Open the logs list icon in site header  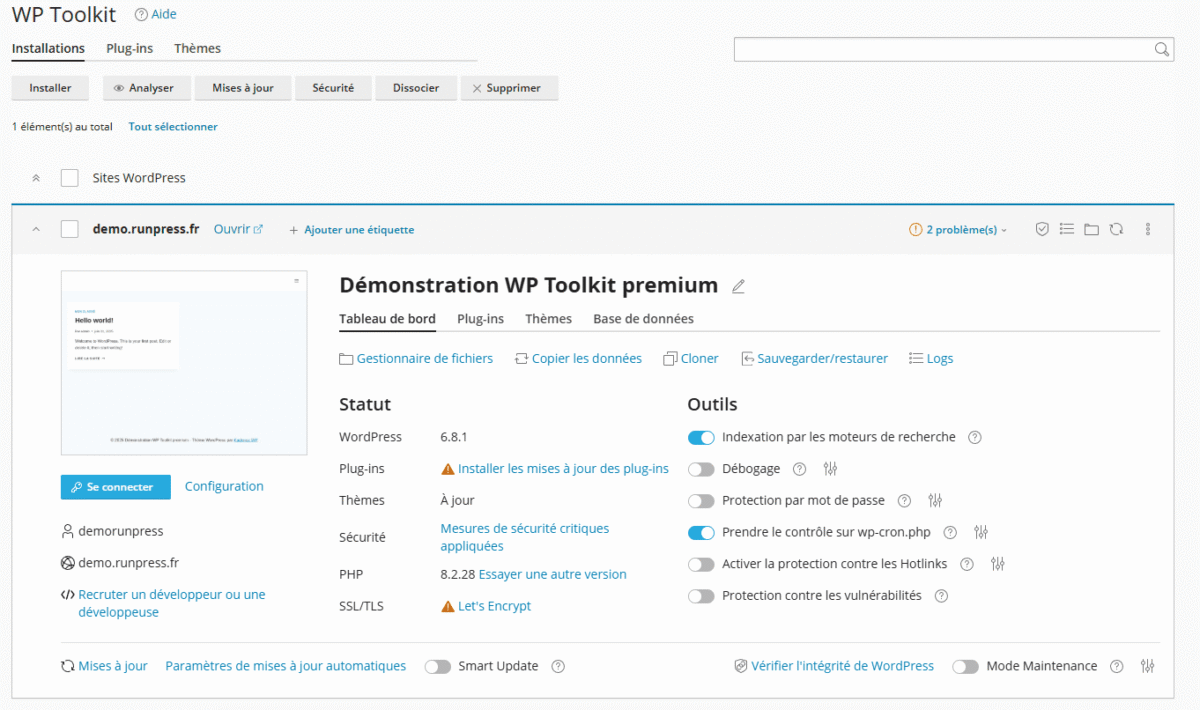pos(1067,229)
